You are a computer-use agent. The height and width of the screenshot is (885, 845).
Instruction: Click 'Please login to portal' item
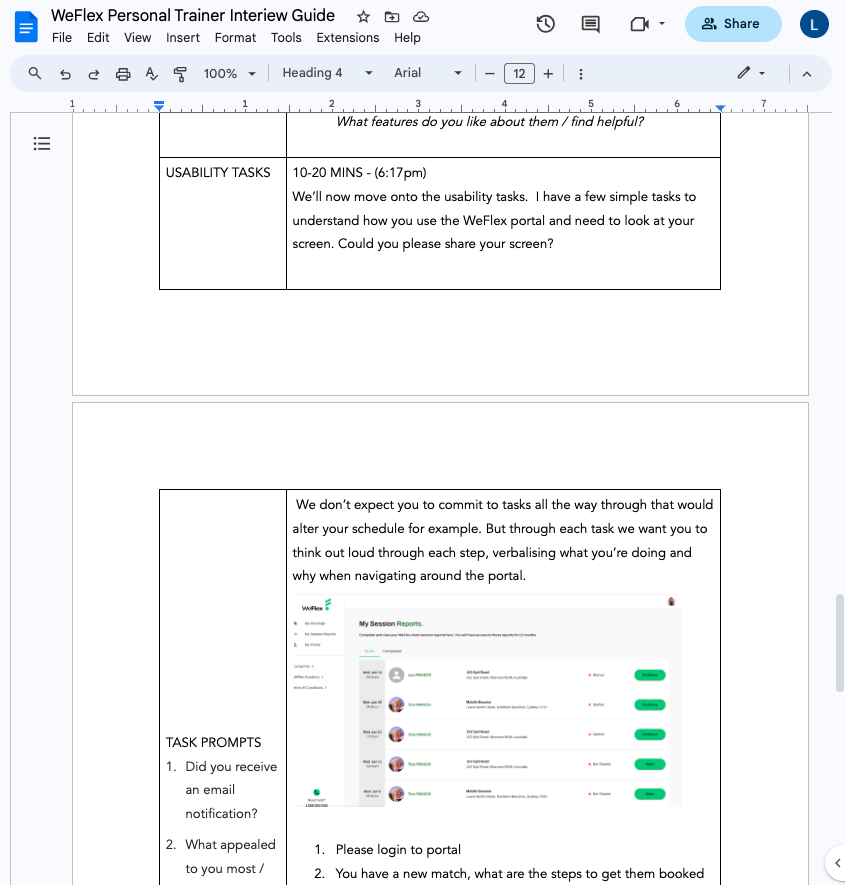point(398,850)
